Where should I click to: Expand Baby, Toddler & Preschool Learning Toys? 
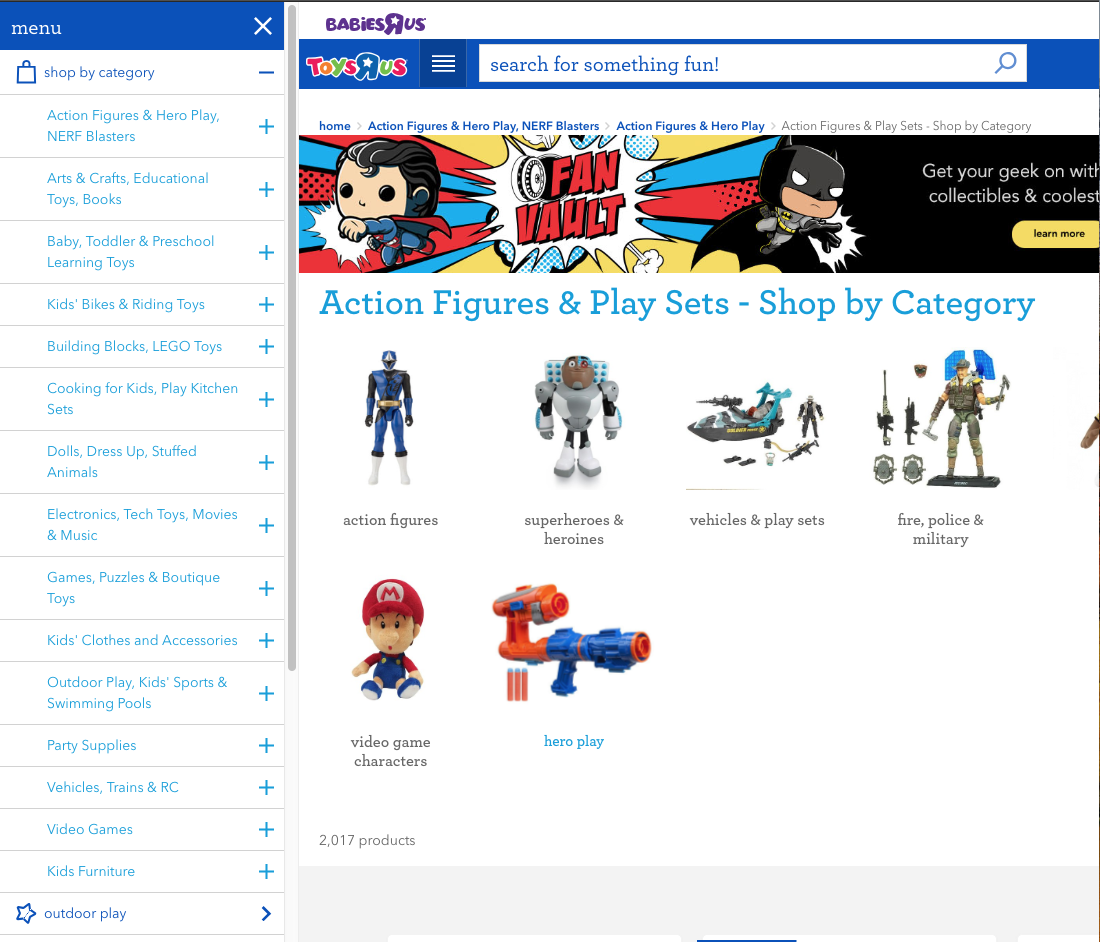(x=266, y=253)
